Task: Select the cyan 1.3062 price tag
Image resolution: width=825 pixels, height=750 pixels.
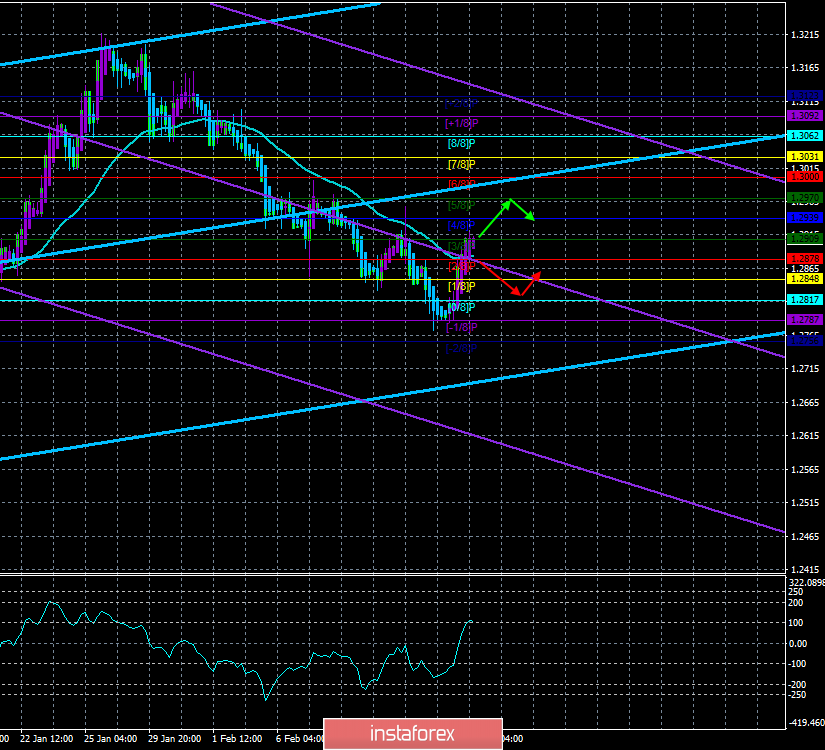Action: [804, 136]
